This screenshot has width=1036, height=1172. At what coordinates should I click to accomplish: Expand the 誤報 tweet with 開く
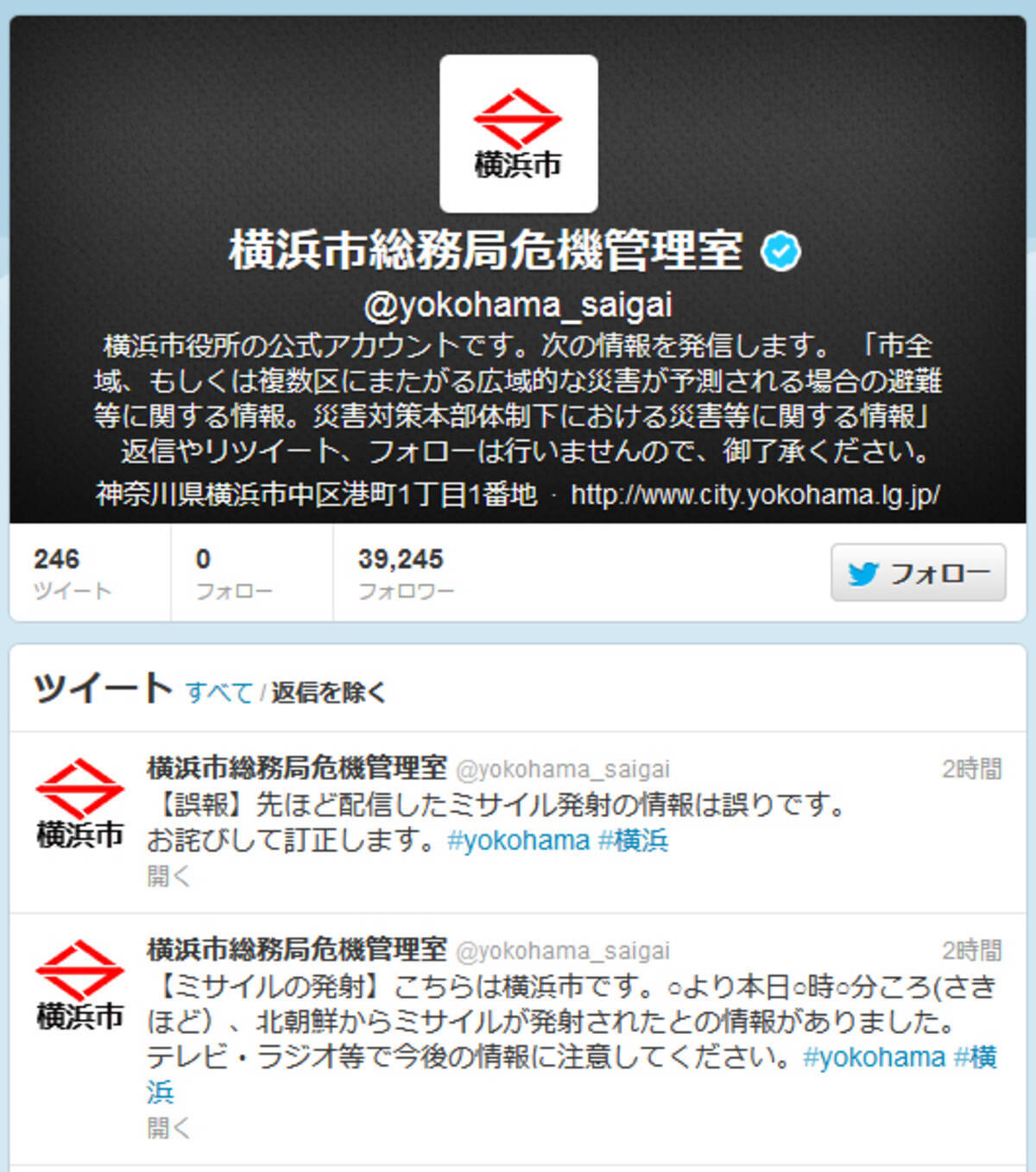168,877
